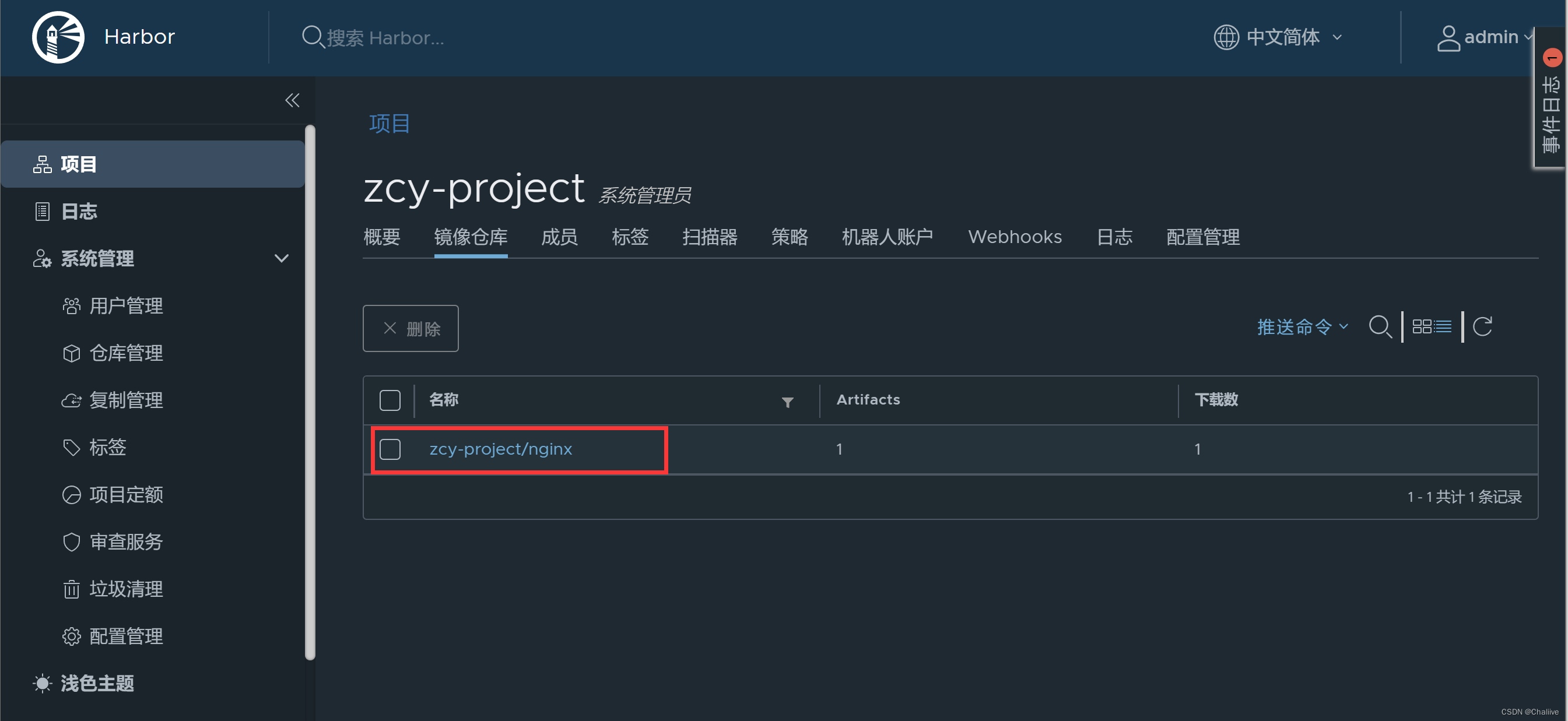Open the event log side panel

coord(1551,97)
